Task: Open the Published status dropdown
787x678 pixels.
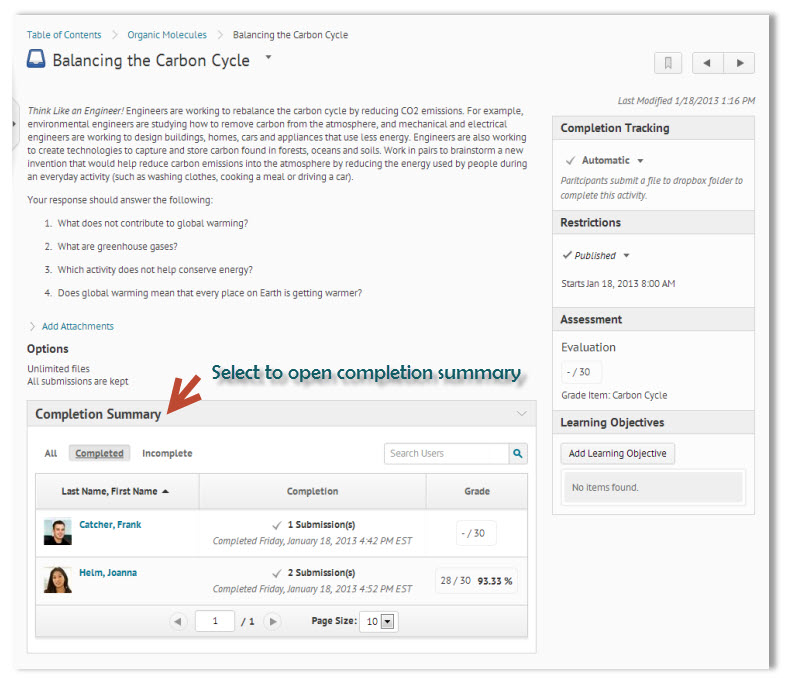Action: pos(626,256)
